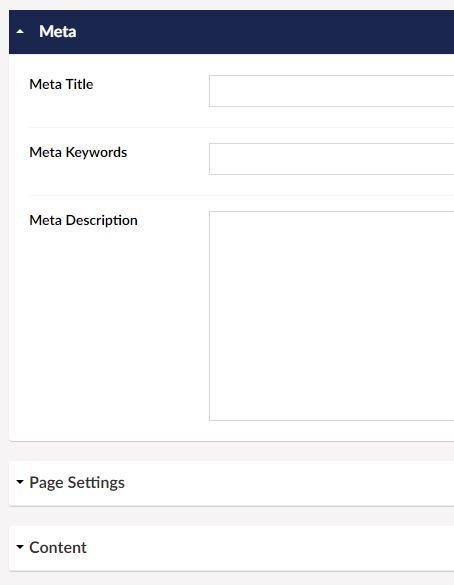Click empty area of navy Meta header bar
454x585 pixels.
(x=261, y=32)
